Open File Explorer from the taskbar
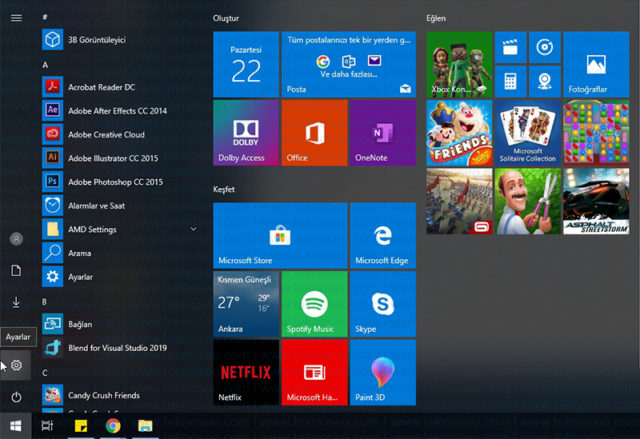This screenshot has height=439, width=640. tap(145, 426)
